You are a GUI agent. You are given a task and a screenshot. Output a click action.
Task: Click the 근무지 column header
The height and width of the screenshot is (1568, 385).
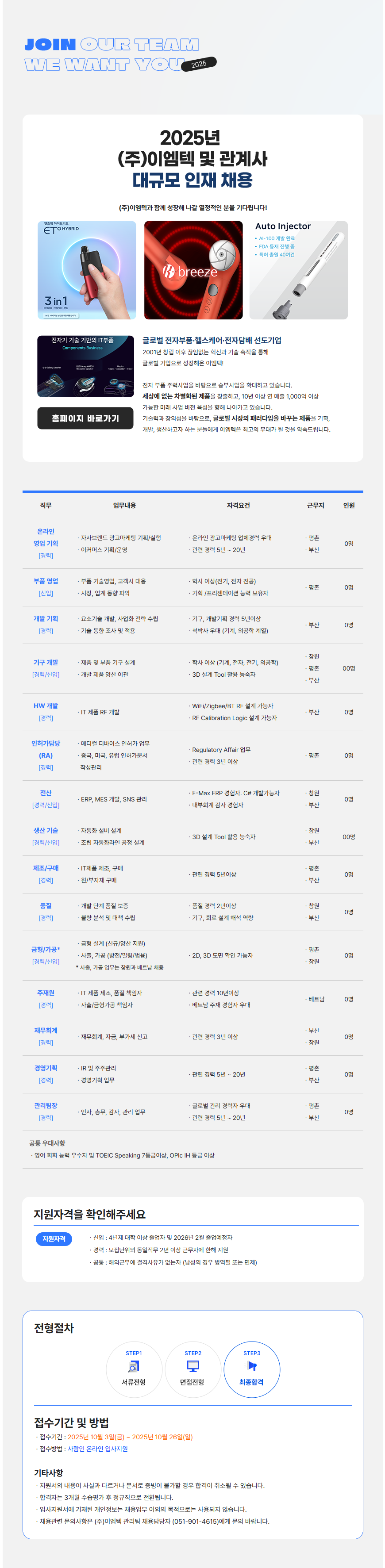click(315, 505)
